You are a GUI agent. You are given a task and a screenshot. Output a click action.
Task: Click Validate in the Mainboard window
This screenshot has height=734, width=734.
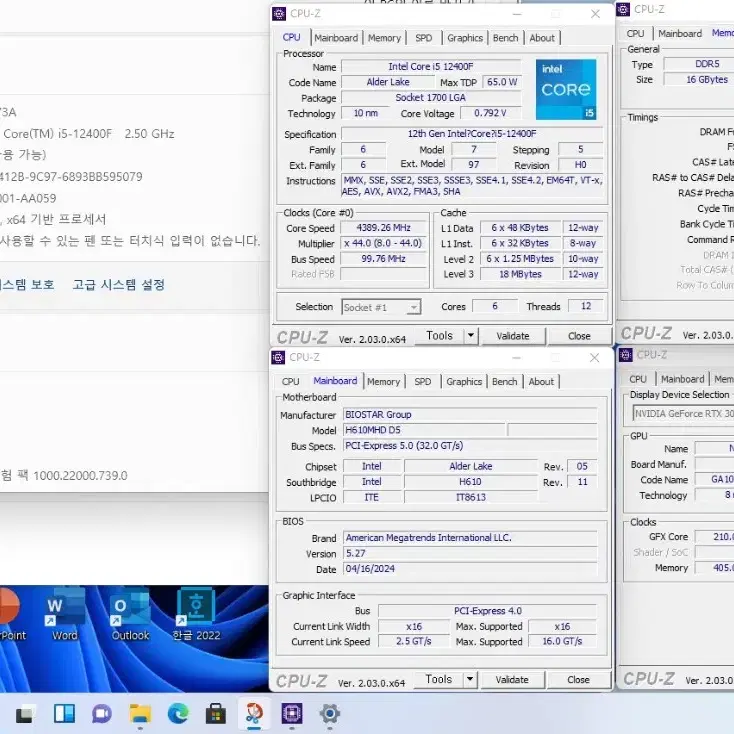pos(512,680)
